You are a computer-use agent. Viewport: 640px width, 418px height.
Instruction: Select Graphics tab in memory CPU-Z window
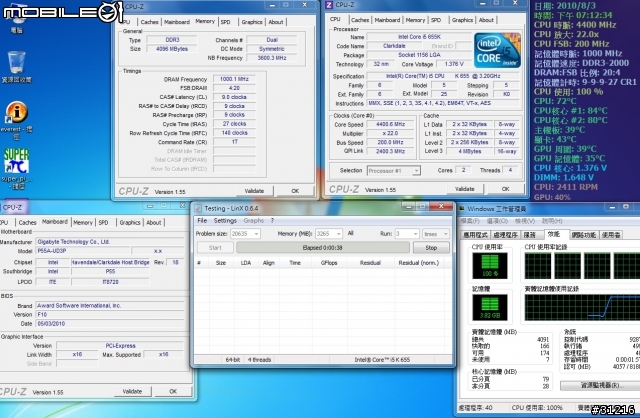[x=251, y=22]
